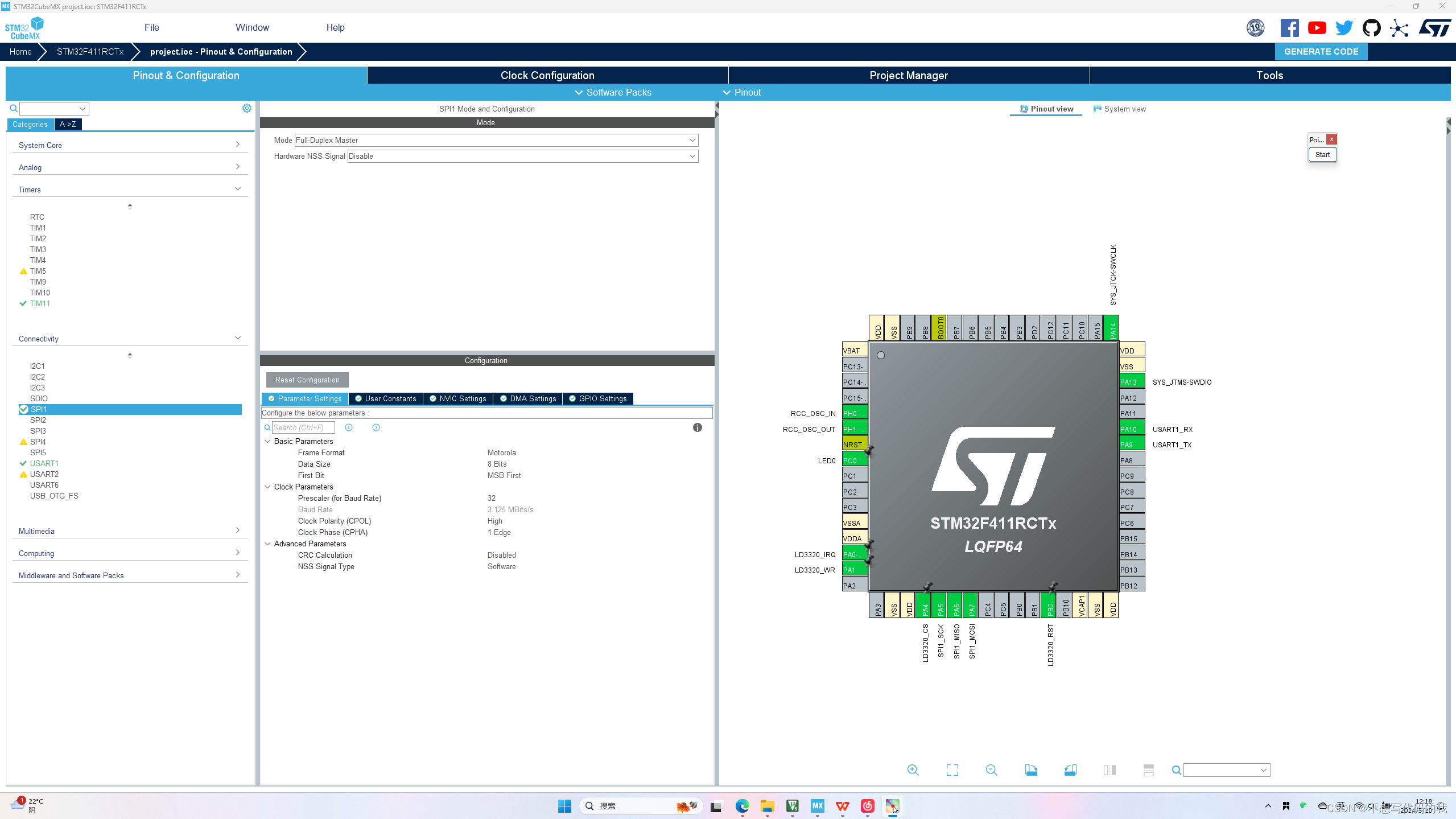Click the PA4 pin on the chip
Viewport: 1456px width, 819px height.
coord(925,606)
